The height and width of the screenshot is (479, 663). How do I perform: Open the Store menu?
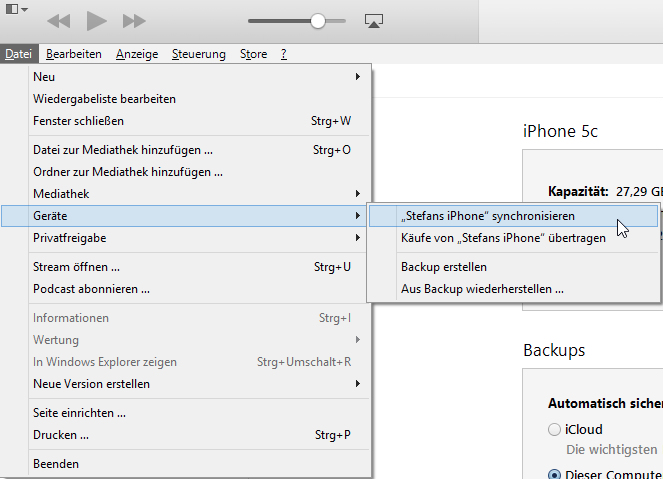pyautogui.click(x=253, y=54)
